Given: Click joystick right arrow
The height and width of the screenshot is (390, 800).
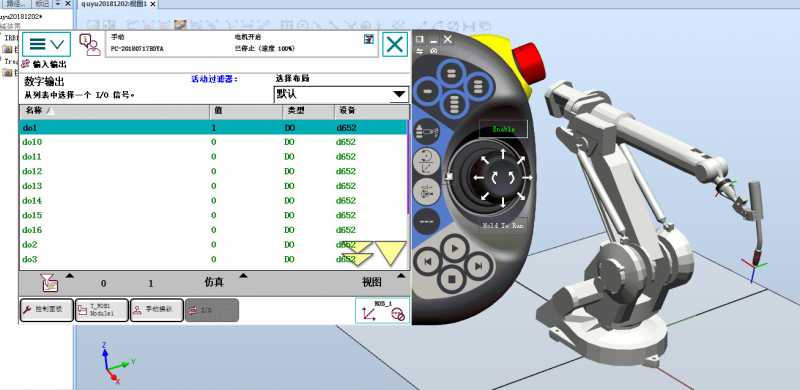Looking at the screenshot, I should click(x=527, y=178).
